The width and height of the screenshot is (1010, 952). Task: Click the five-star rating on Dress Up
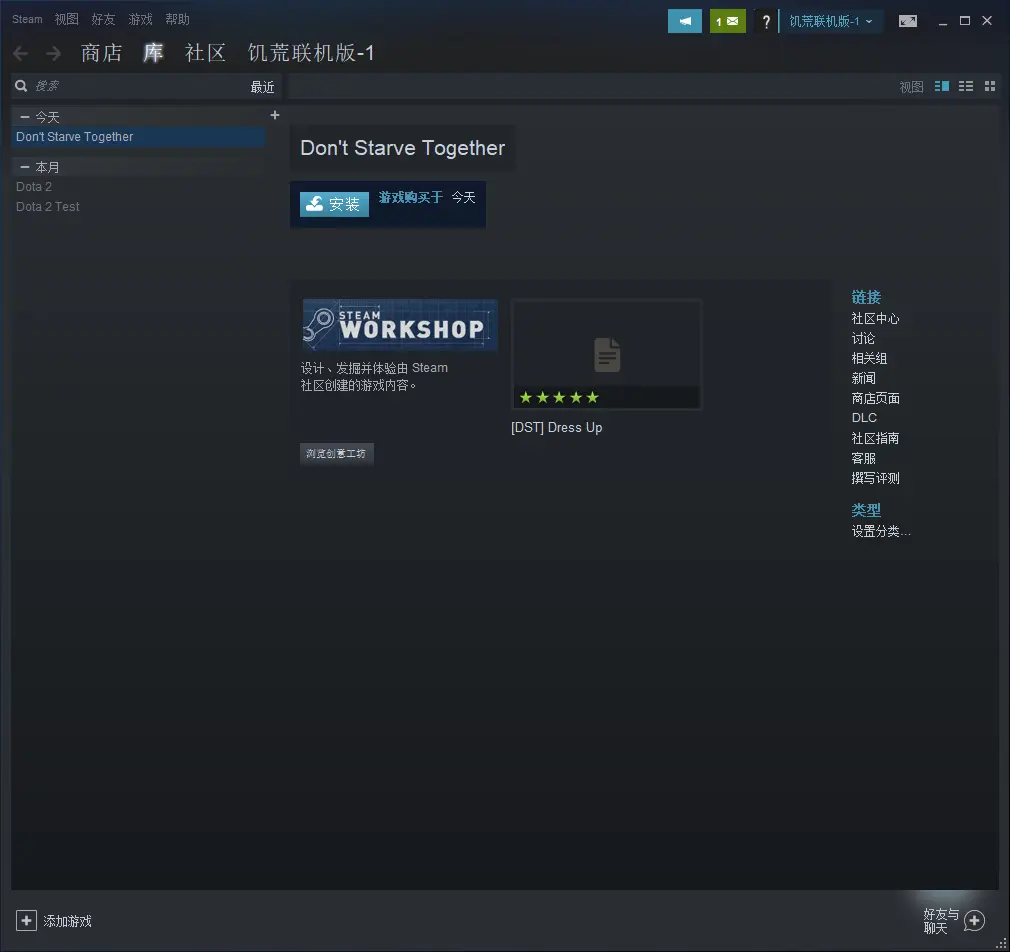coord(559,397)
